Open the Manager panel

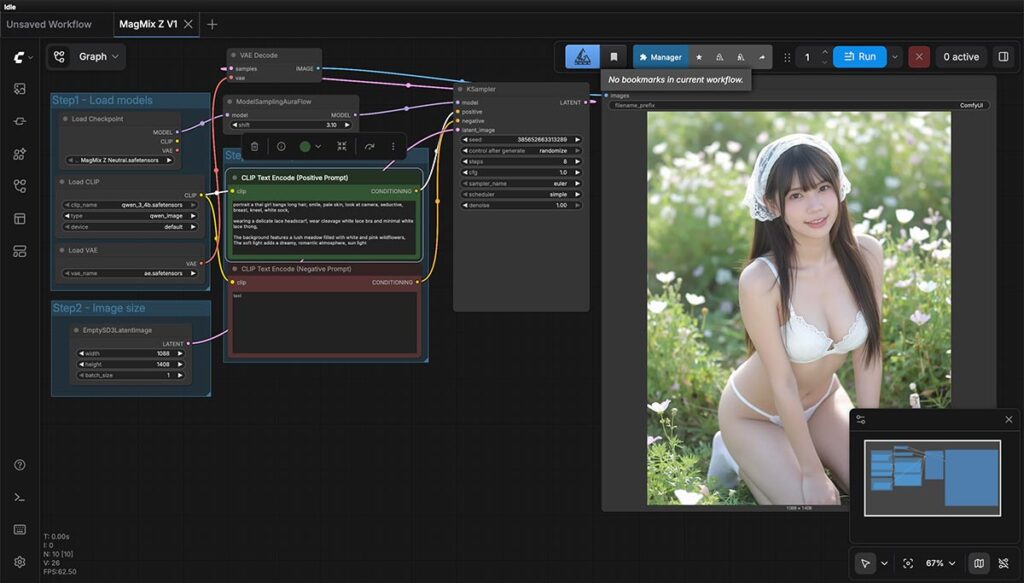click(660, 57)
